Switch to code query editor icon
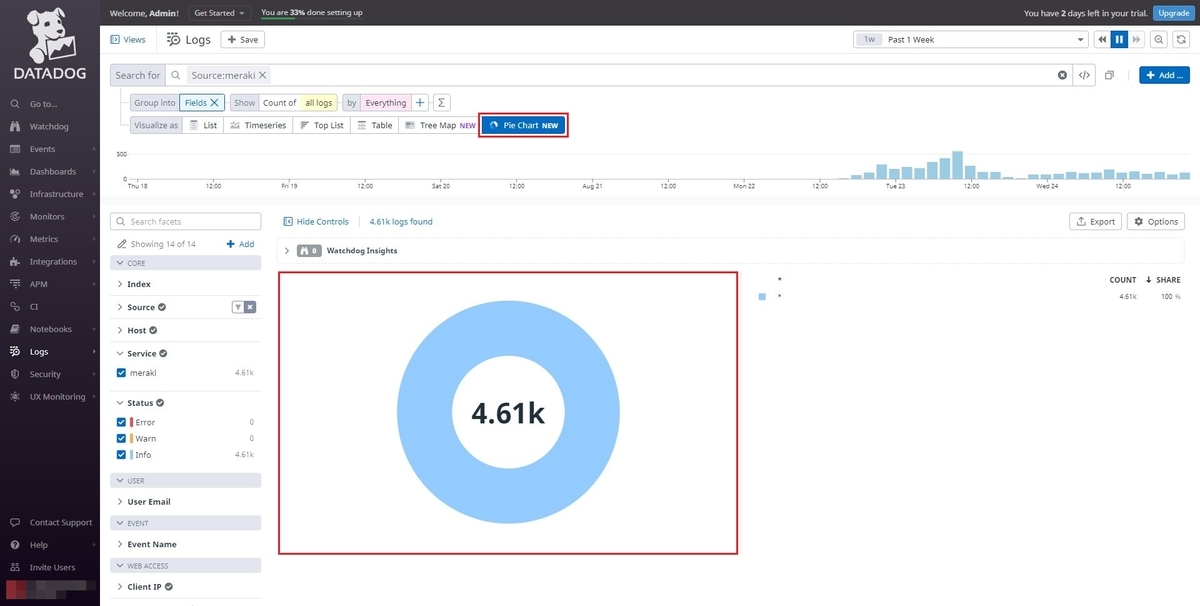This screenshot has width=1200, height=606. (1084, 75)
